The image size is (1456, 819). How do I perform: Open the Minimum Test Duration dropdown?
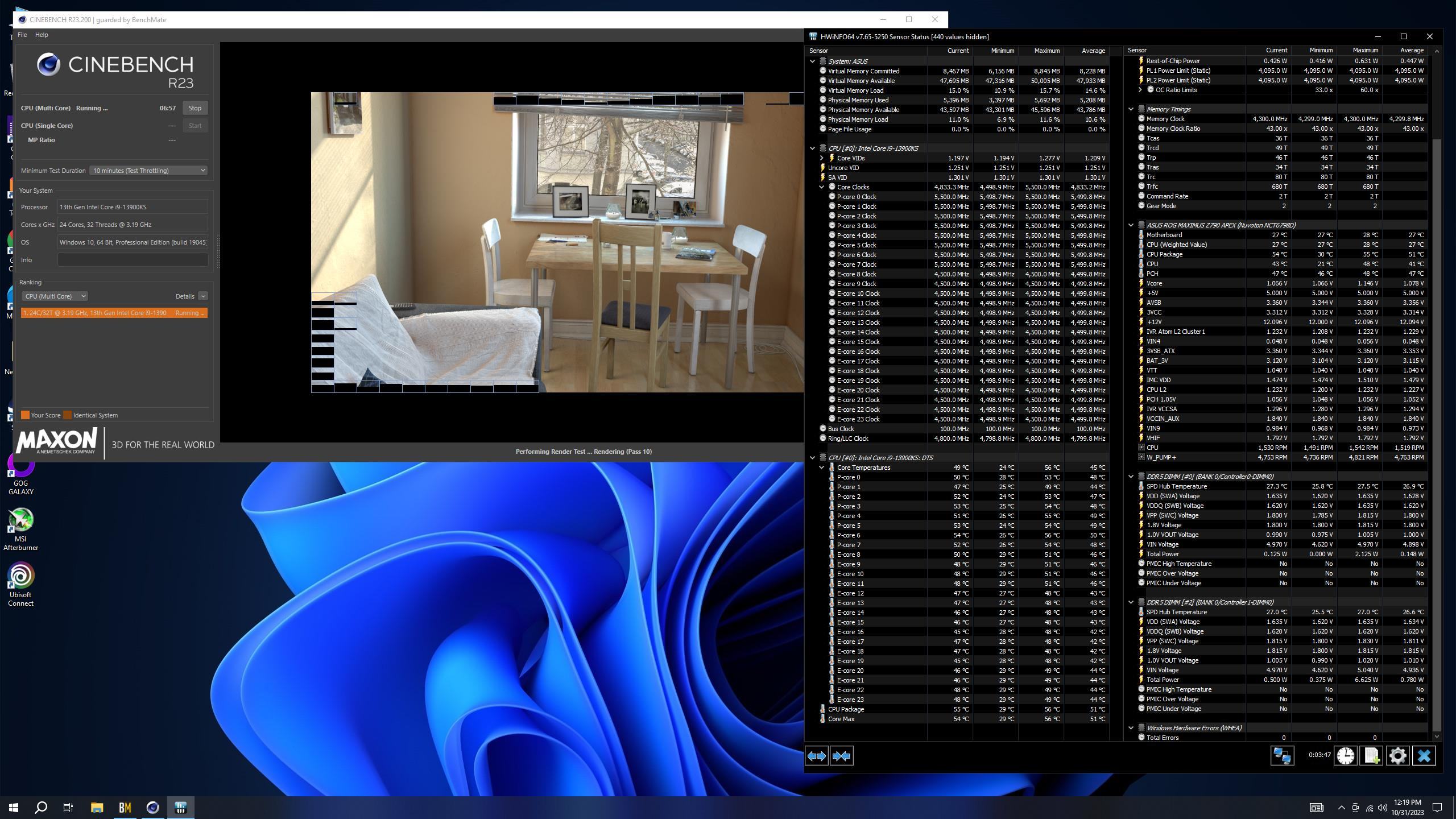[x=148, y=171]
